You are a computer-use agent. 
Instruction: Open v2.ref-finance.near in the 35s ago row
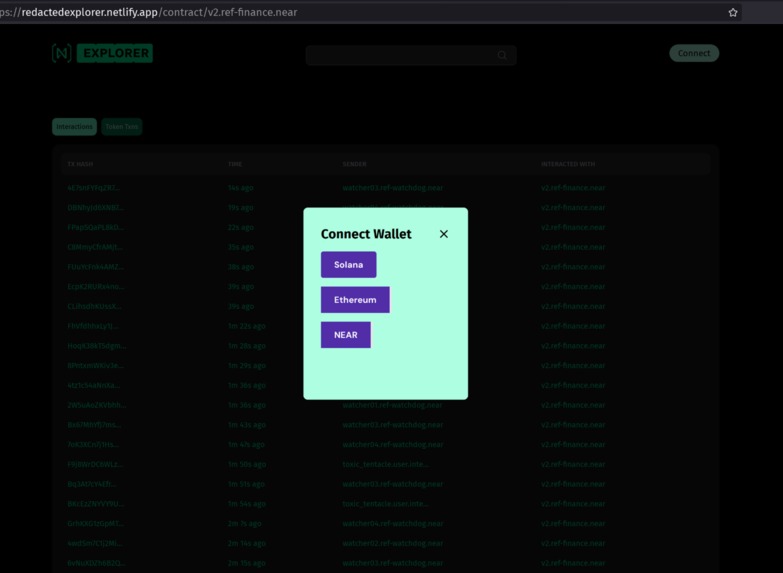pos(573,247)
